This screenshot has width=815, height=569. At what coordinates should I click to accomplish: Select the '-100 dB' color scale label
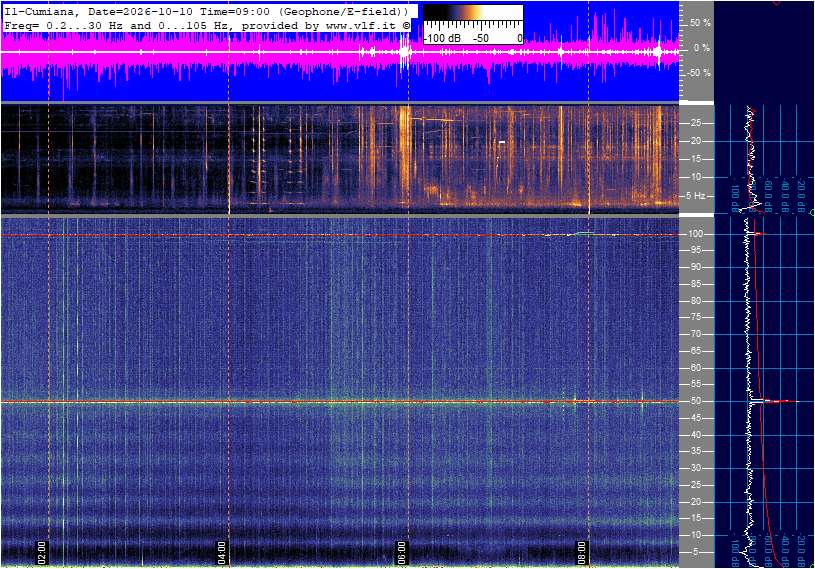coord(442,38)
